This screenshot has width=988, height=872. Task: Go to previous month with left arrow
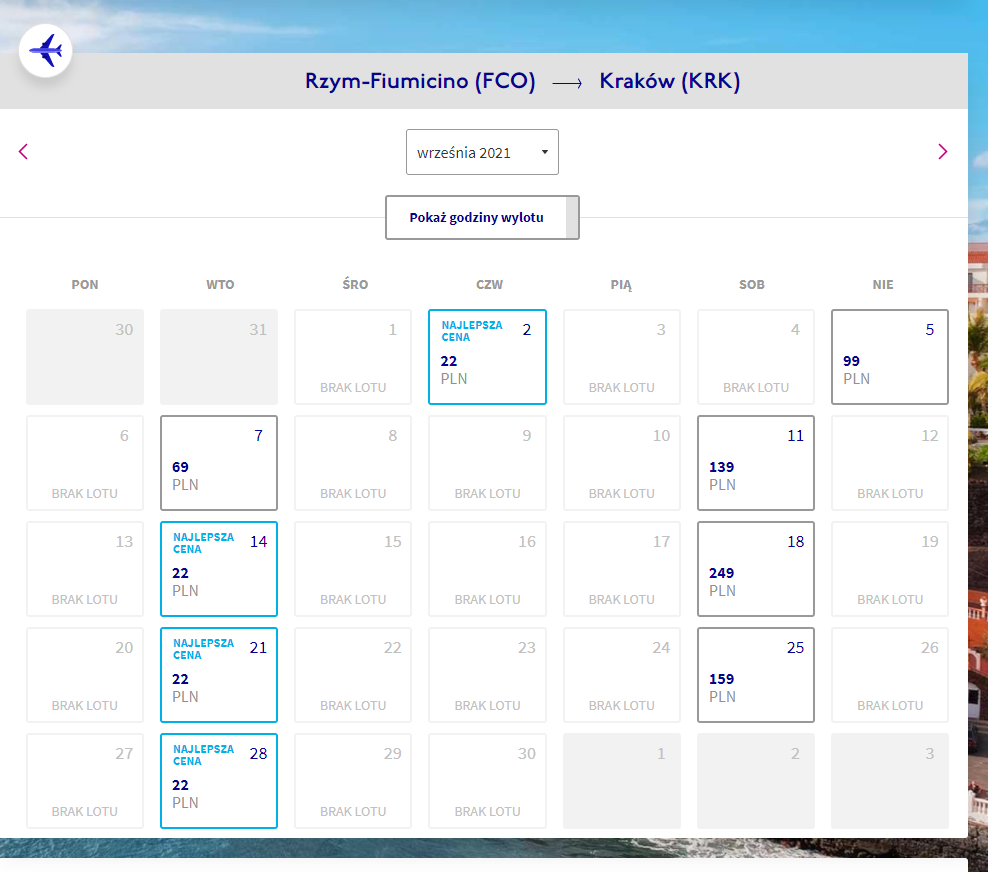click(x=23, y=152)
